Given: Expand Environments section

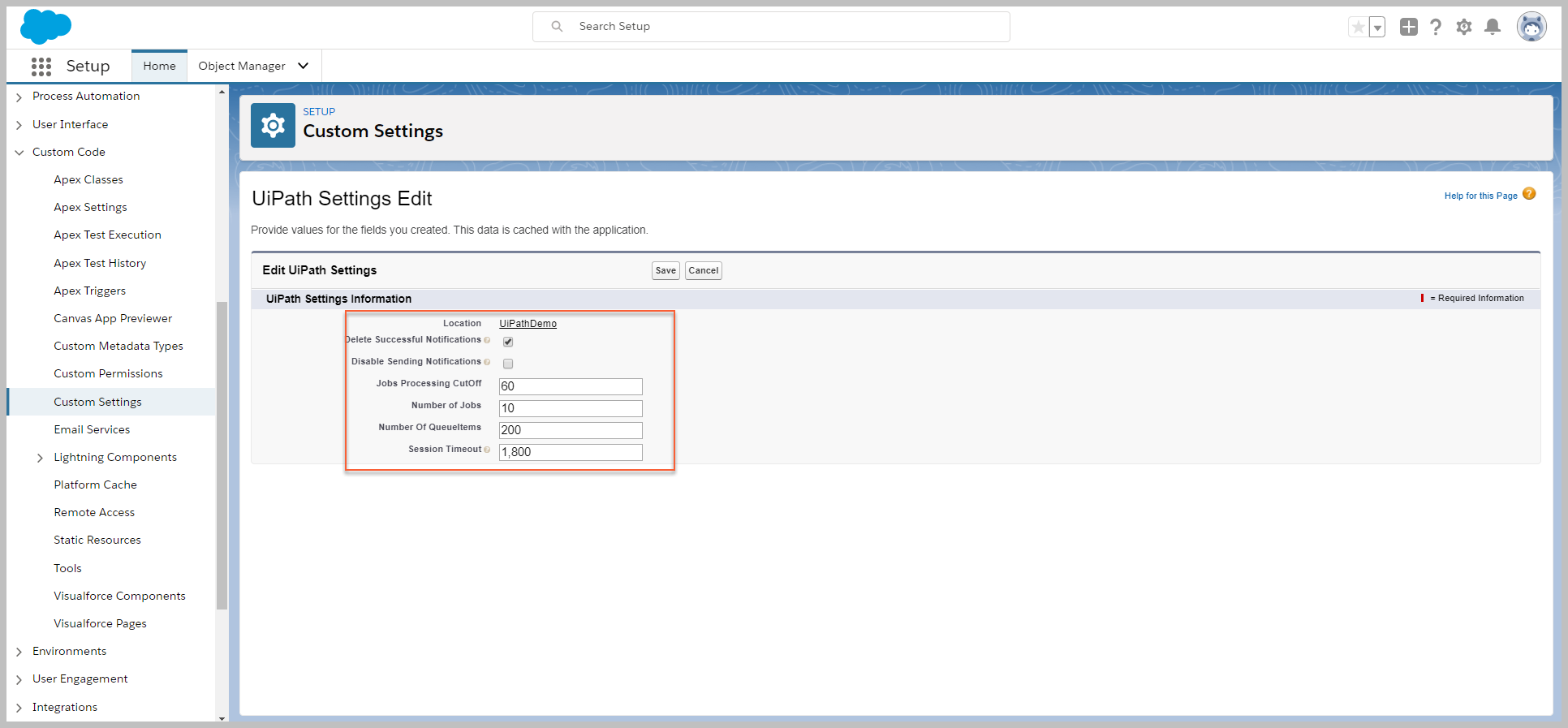Looking at the screenshot, I should [x=19, y=652].
